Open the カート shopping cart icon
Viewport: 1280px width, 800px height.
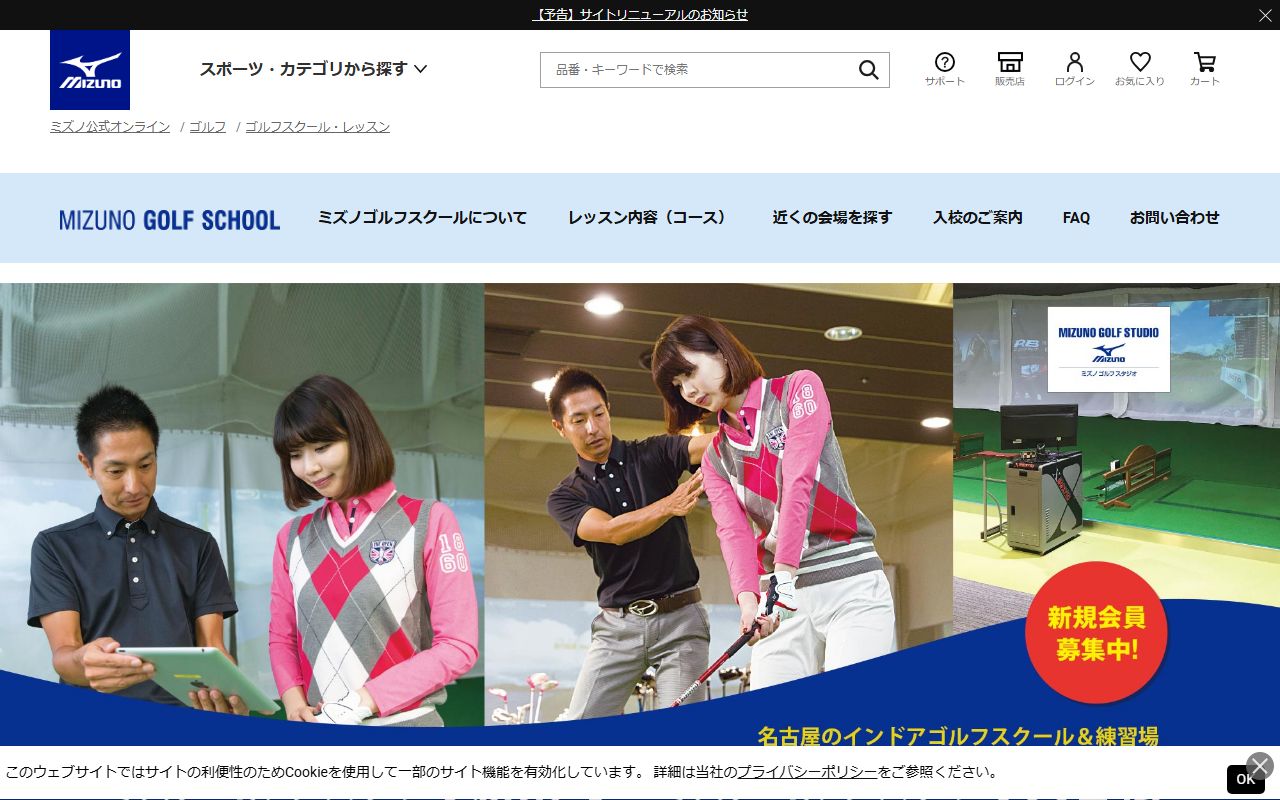1205,69
